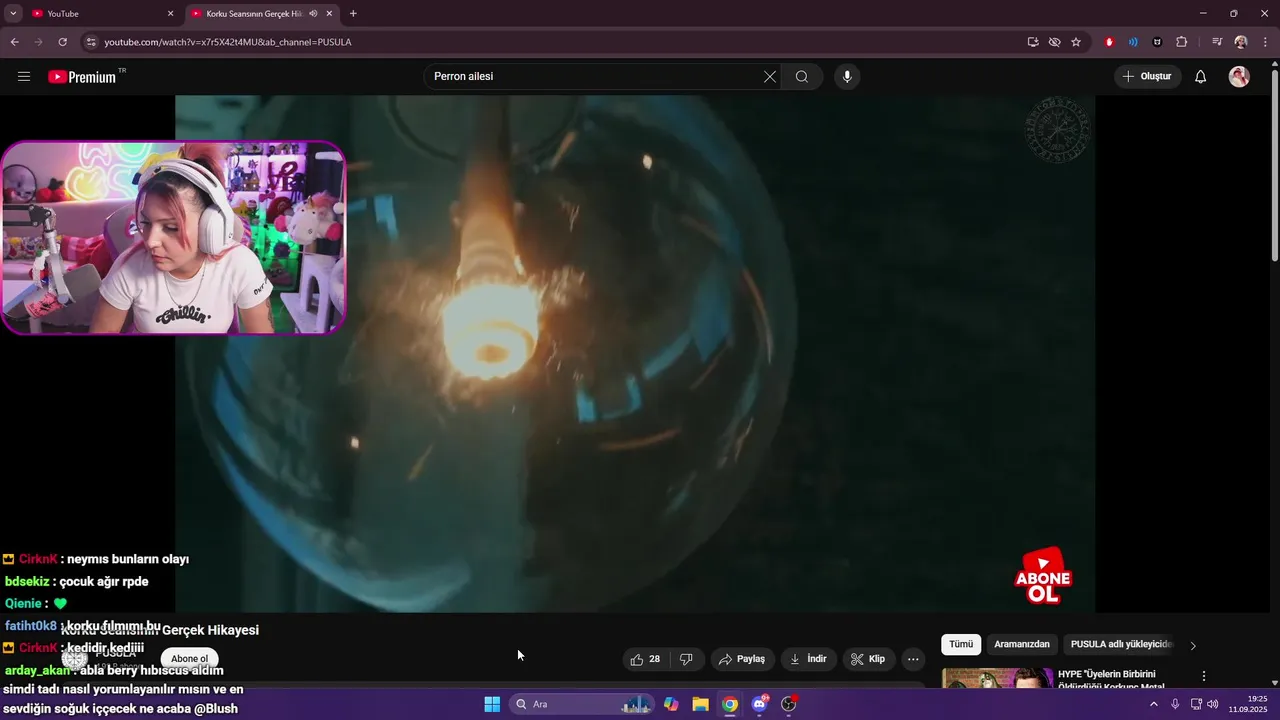The image size is (1280, 720).
Task: Open the Extensions puzzle menu
Action: point(1182,42)
